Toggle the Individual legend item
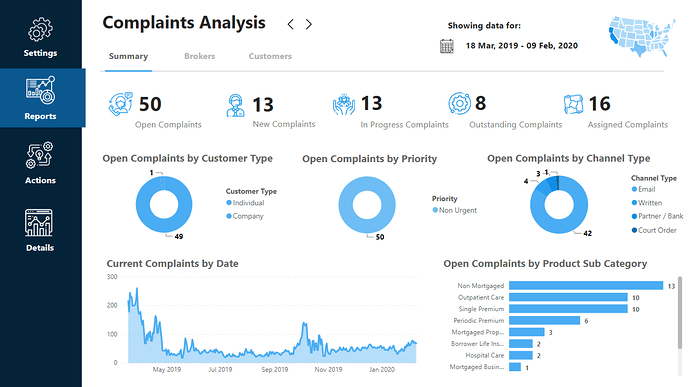 [245, 203]
